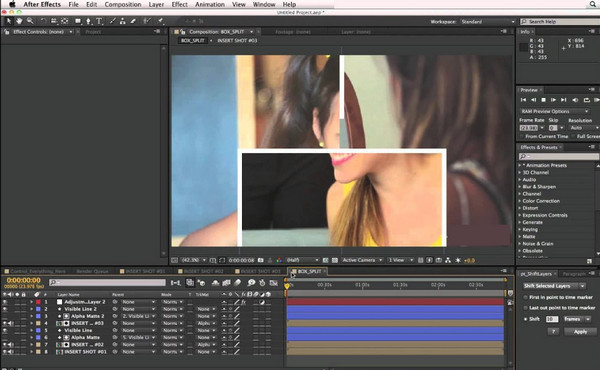Click red label swatch of layer 1

pos(38,302)
